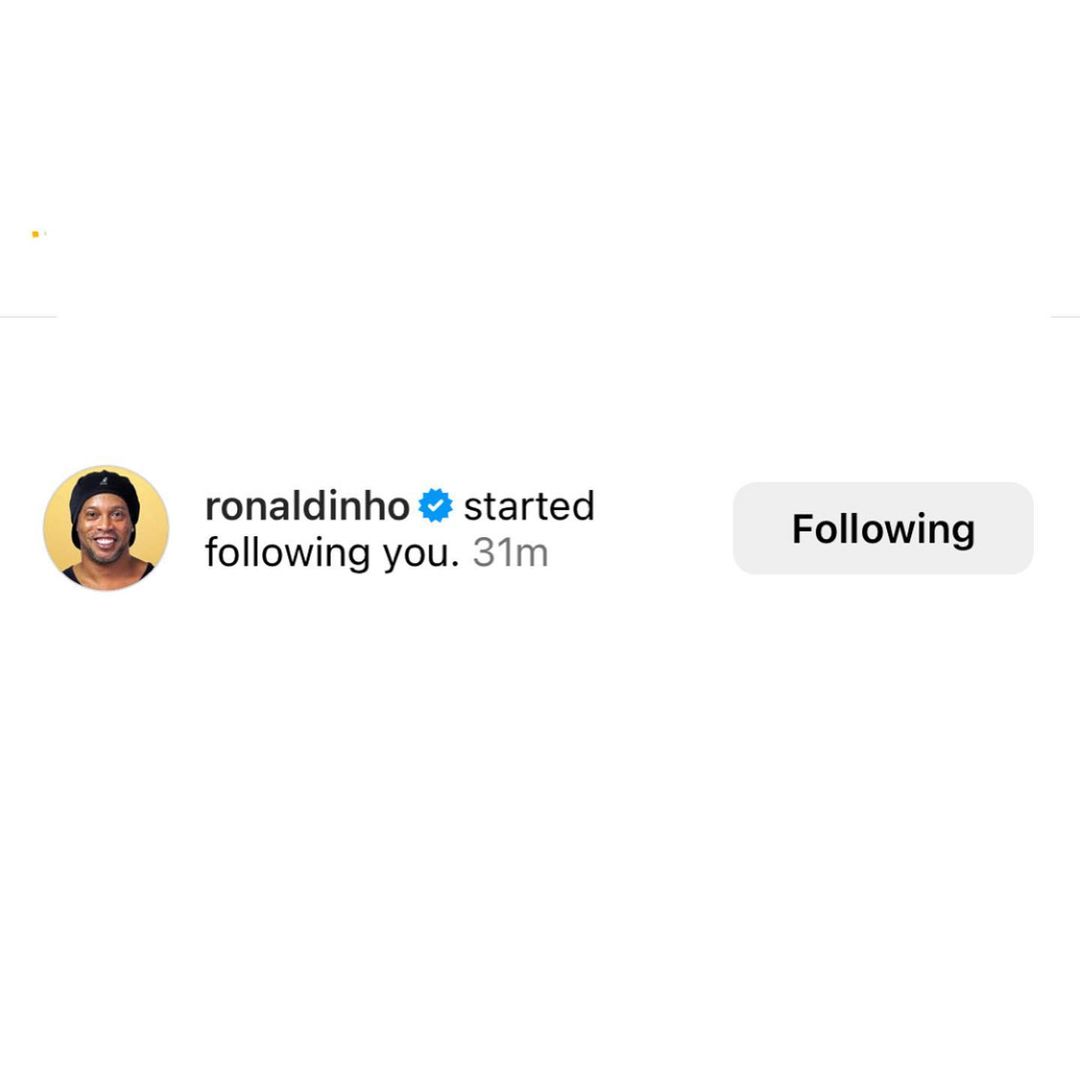Viewport: 1080px width, 1080px height.
Task: Open the ronaldinho account profile picture
Action: (106, 528)
